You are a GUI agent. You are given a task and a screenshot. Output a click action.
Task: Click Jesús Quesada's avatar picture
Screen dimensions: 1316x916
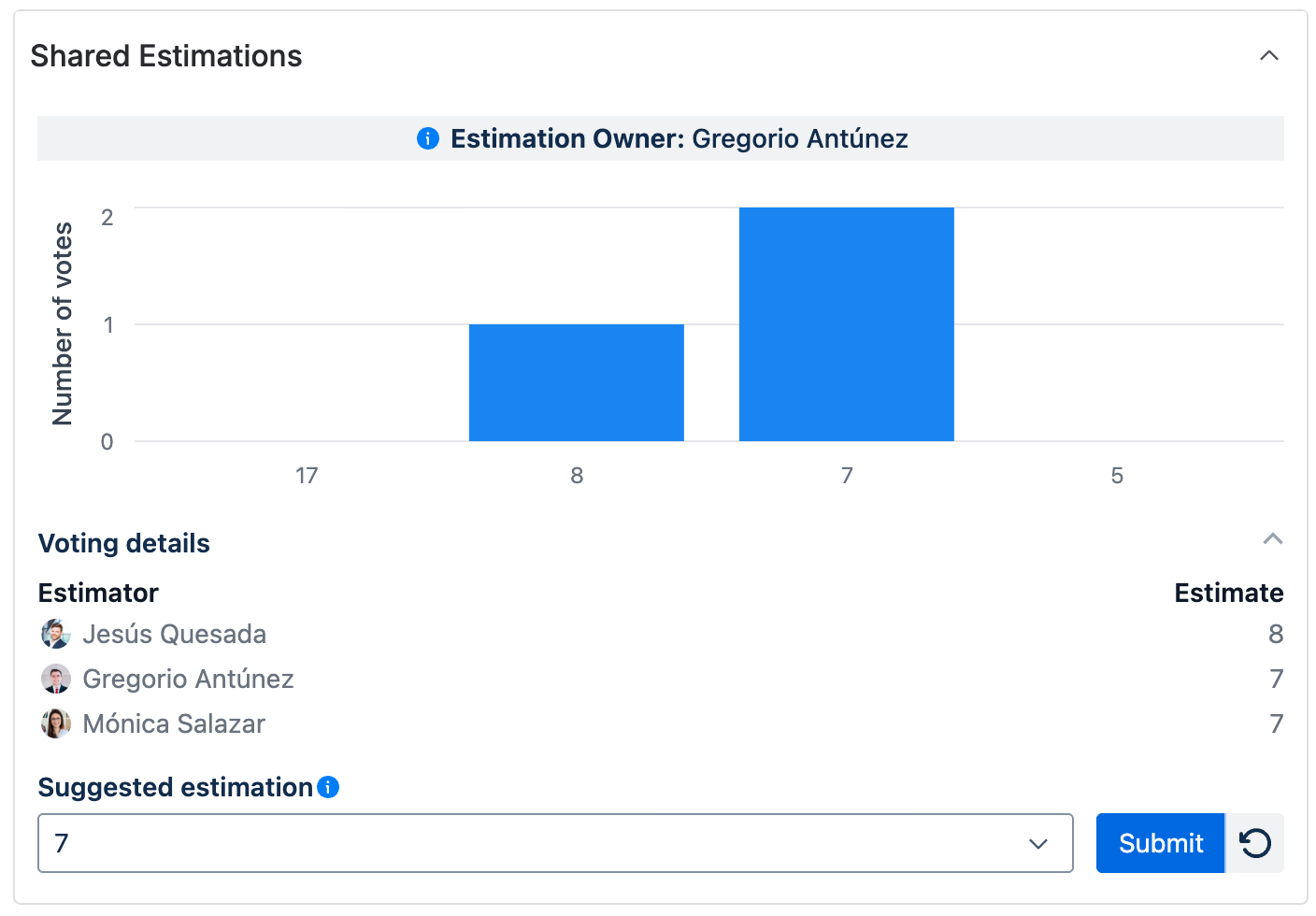coord(55,634)
